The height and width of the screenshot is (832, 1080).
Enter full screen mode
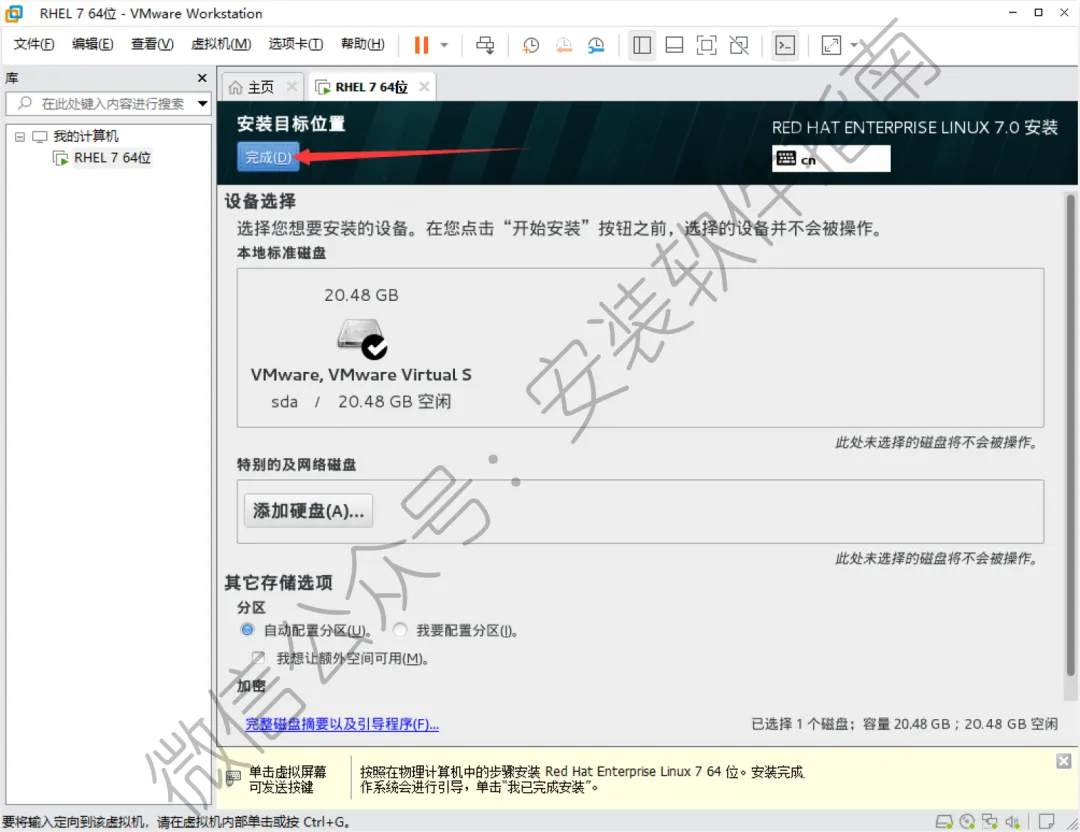(x=707, y=45)
